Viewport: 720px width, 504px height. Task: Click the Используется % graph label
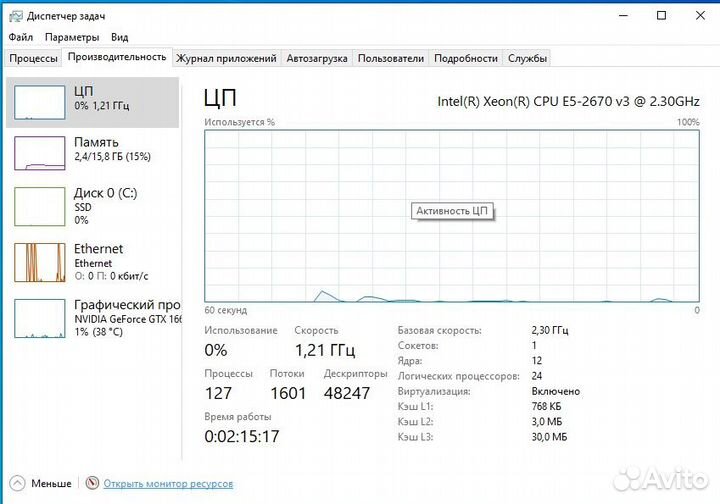(239, 122)
